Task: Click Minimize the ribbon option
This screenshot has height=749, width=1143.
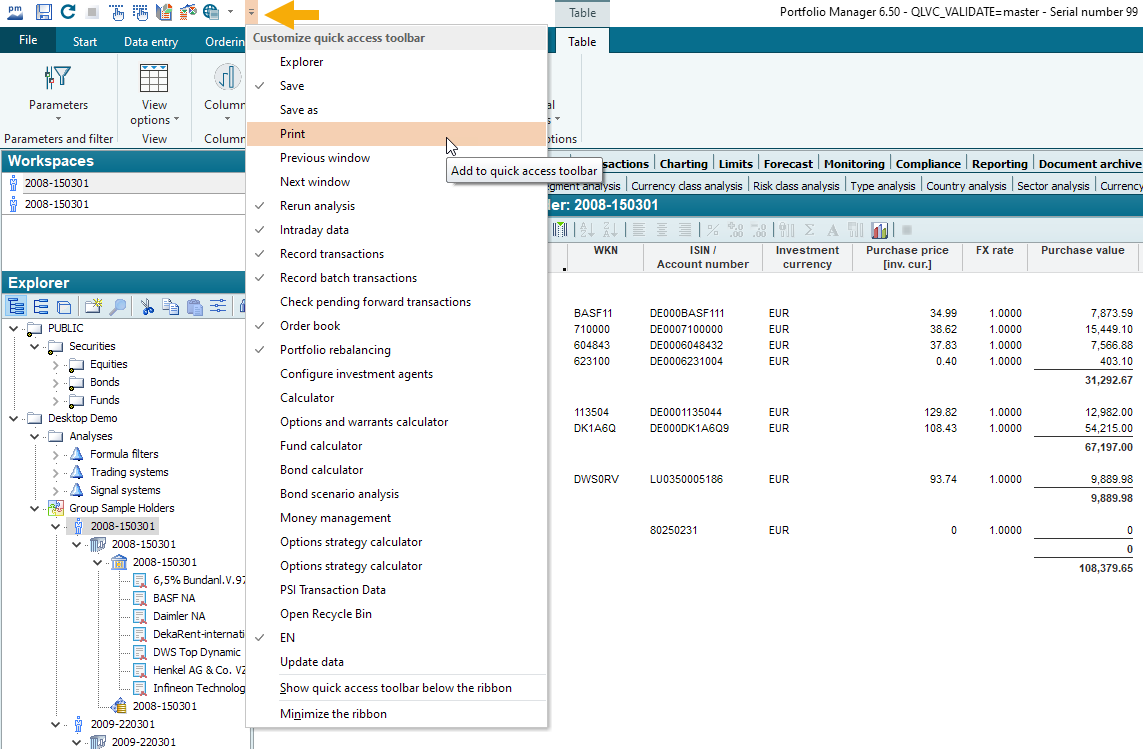Action: pyautogui.click(x=333, y=714)
